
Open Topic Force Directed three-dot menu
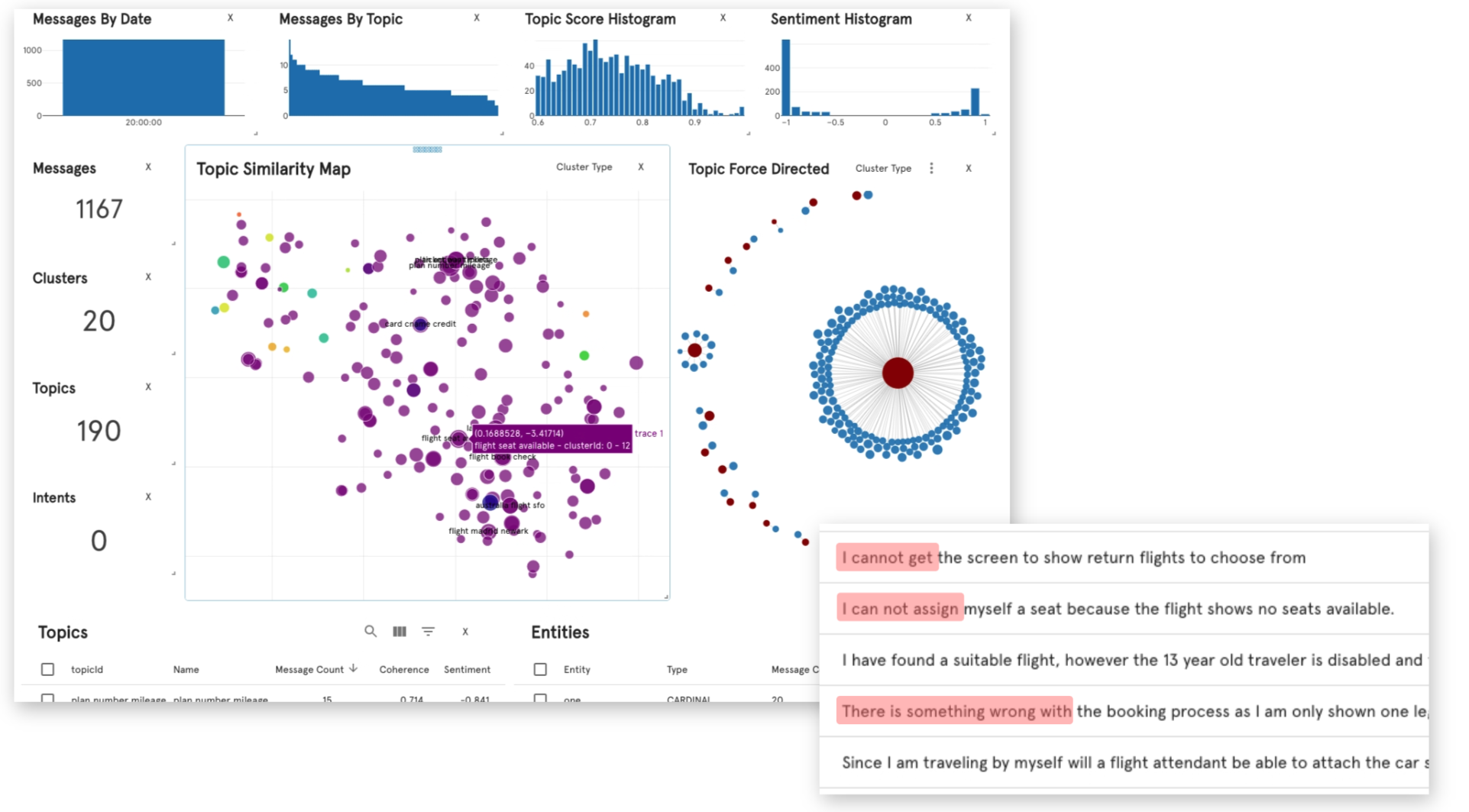click(931, 168)
